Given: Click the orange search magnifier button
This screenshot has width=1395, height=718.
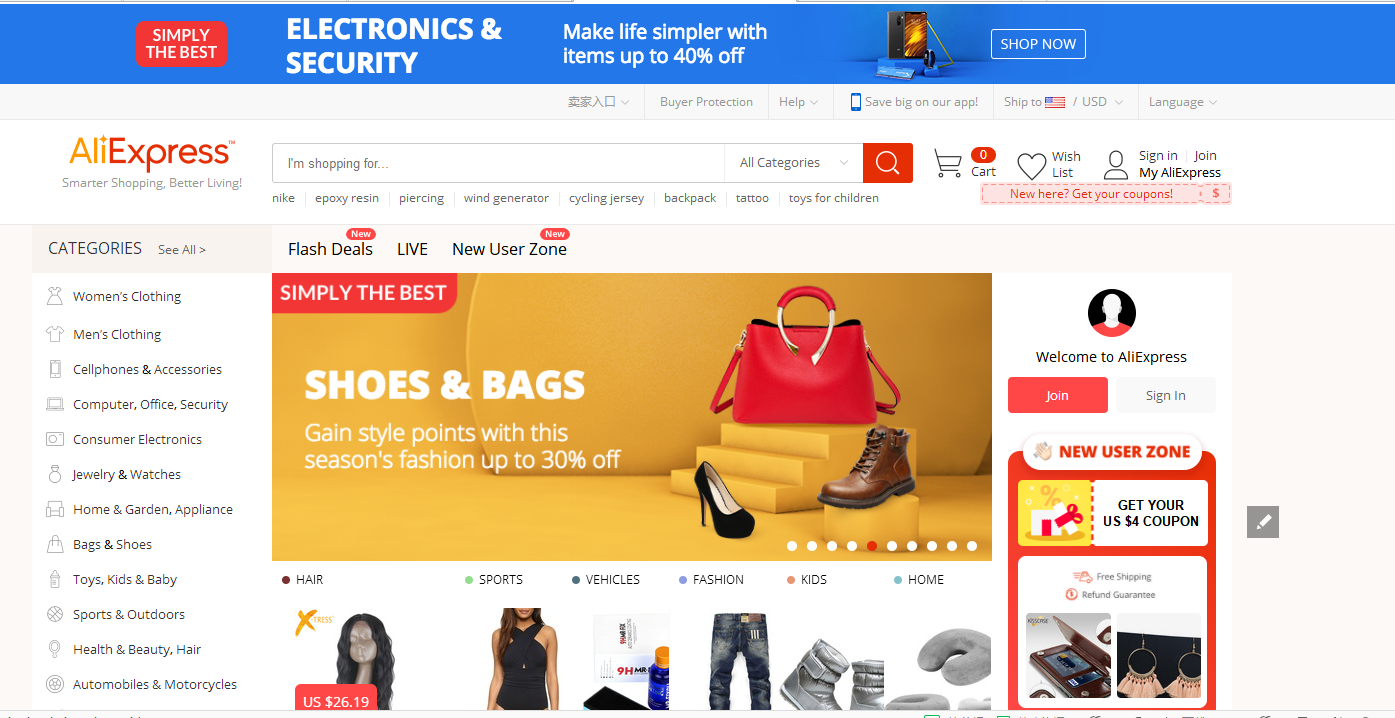Looking at the screenshot, I should (x=888, y=163).
